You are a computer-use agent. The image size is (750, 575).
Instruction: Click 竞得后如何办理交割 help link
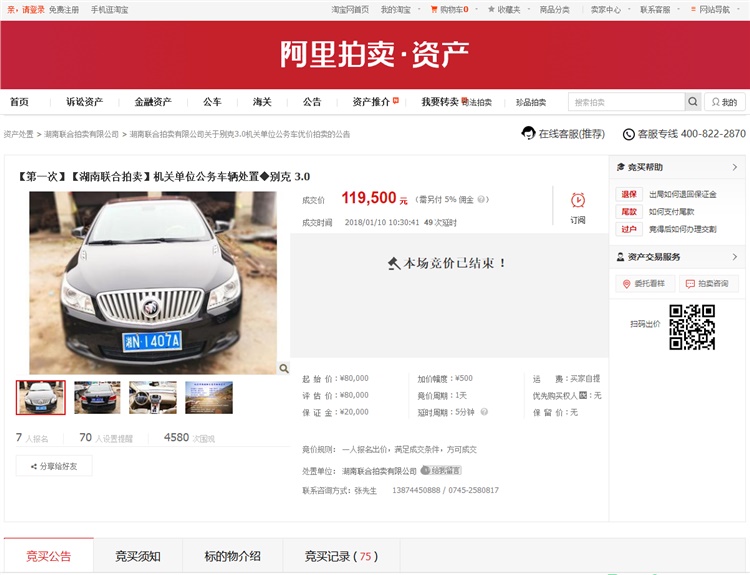(683, 229)
